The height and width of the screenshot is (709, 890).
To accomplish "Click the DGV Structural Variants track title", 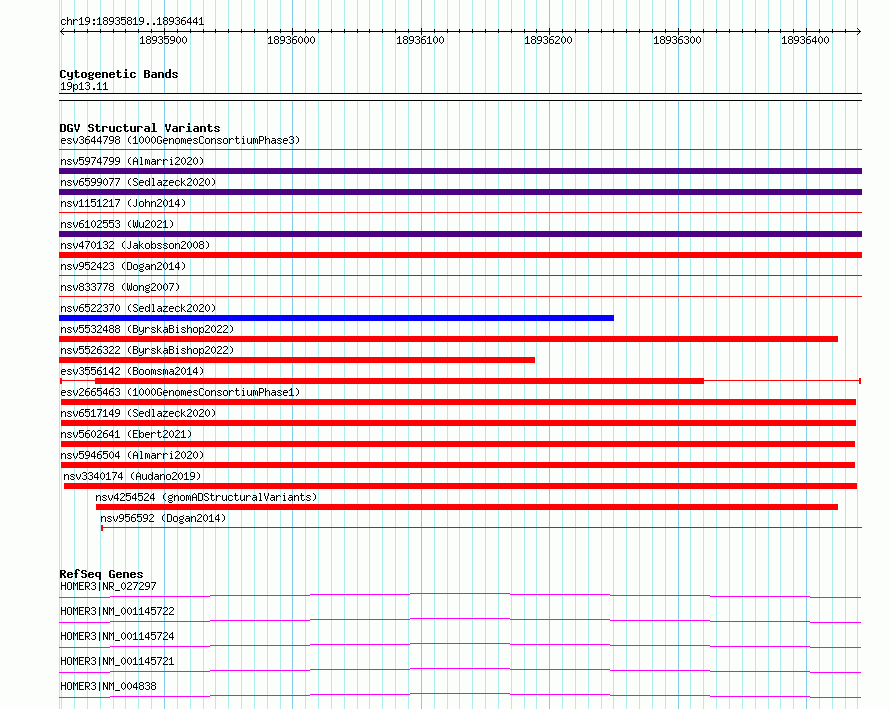I will coord(140,128).
